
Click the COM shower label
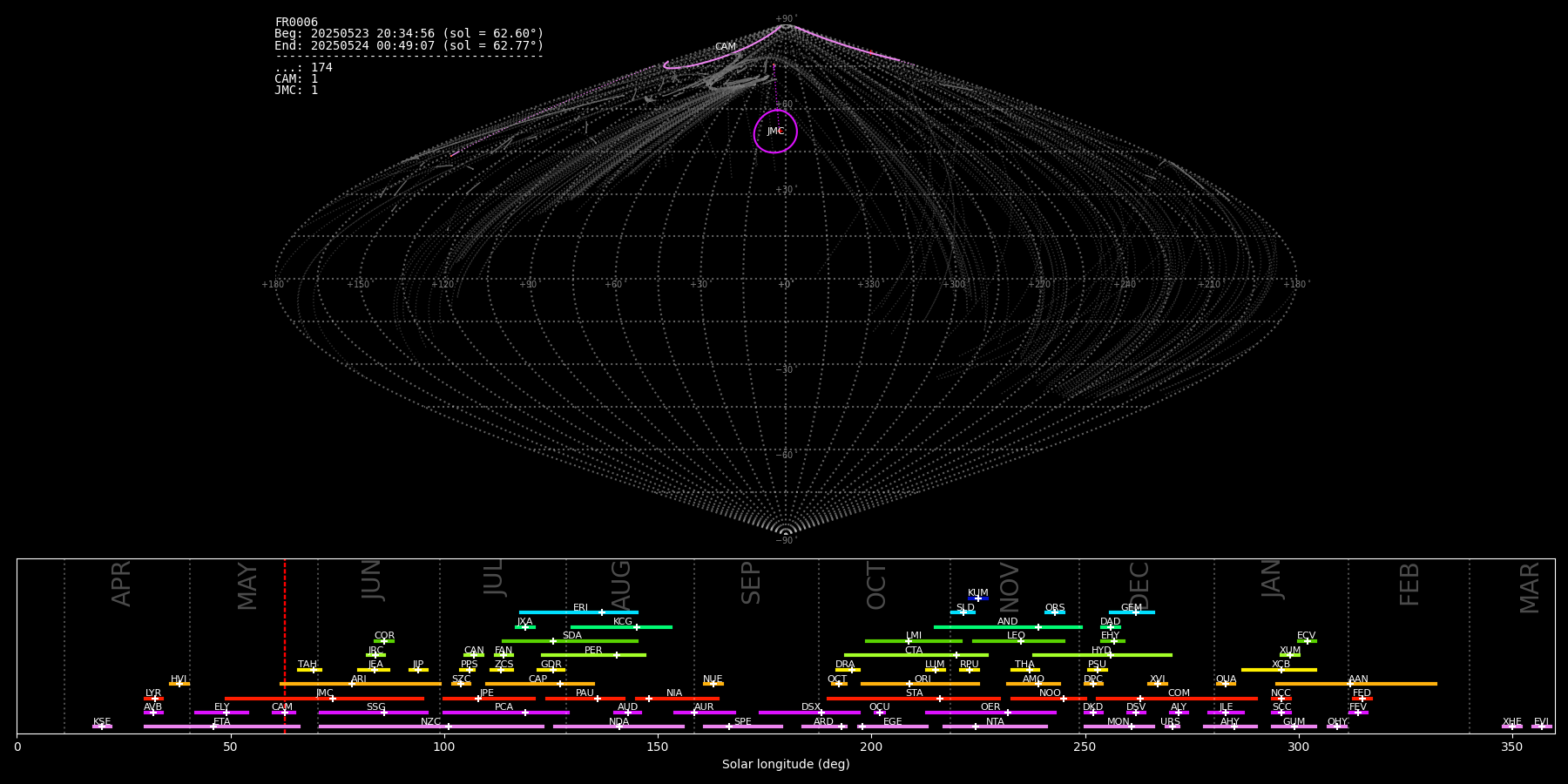1179,693
